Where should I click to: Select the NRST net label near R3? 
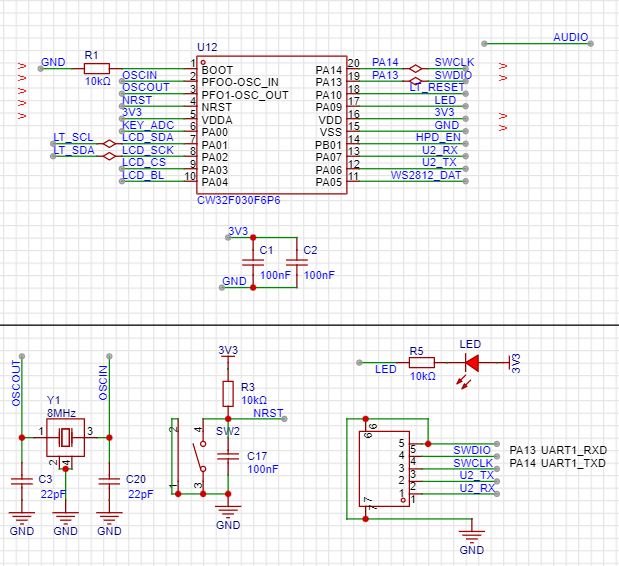pyautogui.click(x=268, y=412)
